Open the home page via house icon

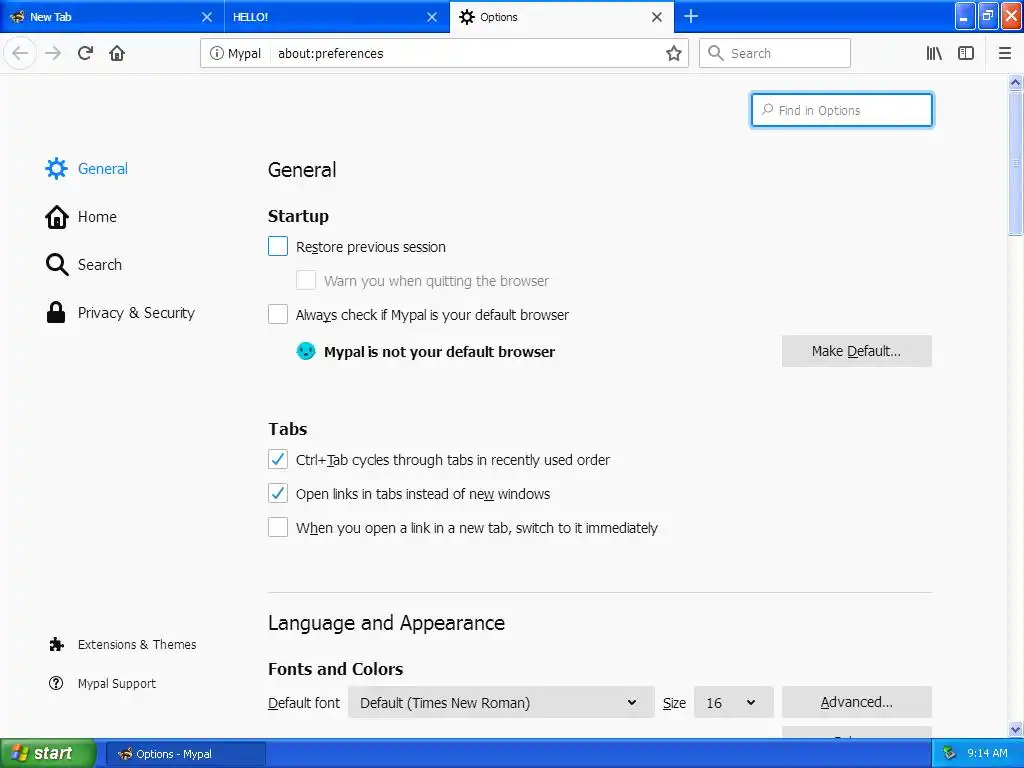[117, 53]
